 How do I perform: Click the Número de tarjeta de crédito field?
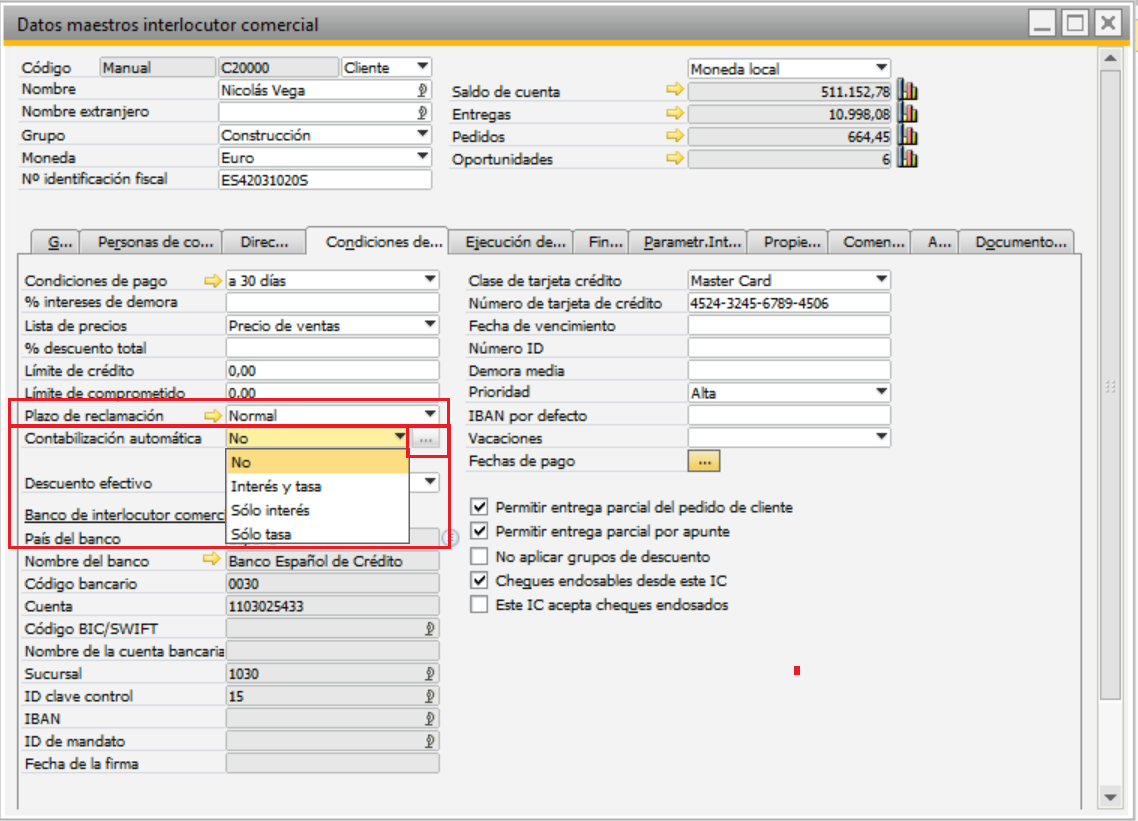pos(788,303)
